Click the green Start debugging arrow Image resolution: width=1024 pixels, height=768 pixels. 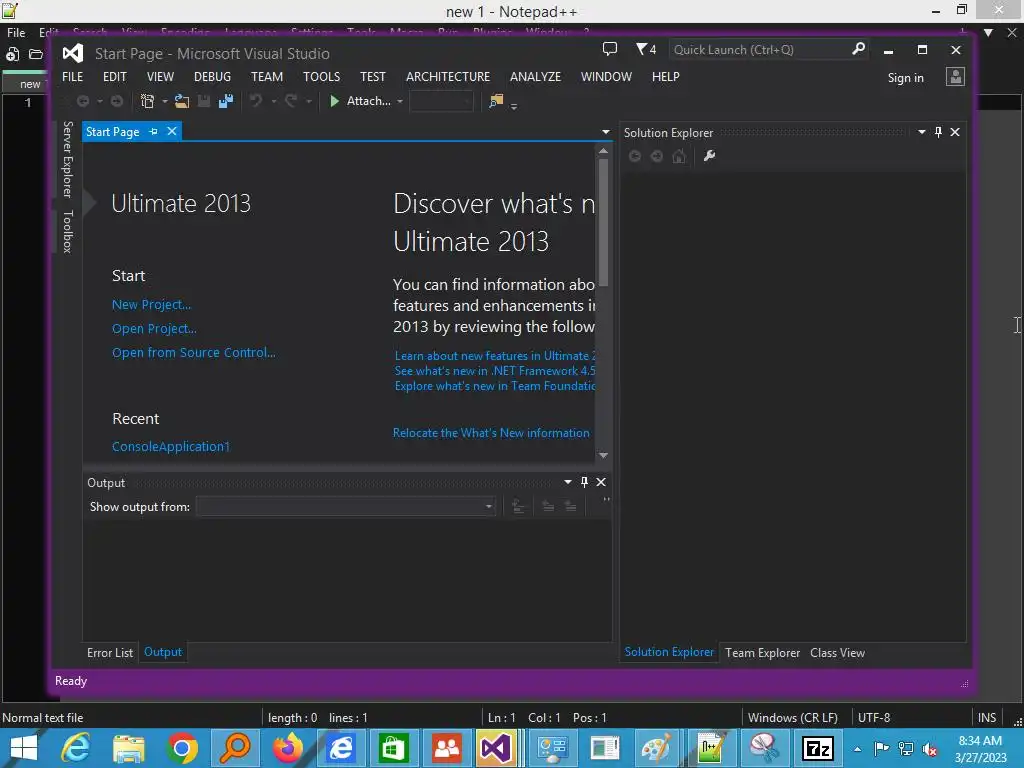334,101
